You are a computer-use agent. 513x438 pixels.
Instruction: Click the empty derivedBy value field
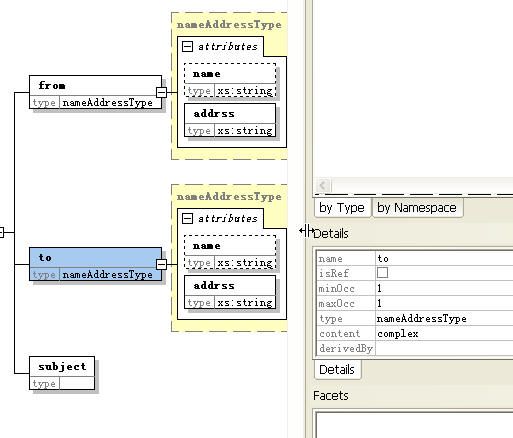(444, 349)
